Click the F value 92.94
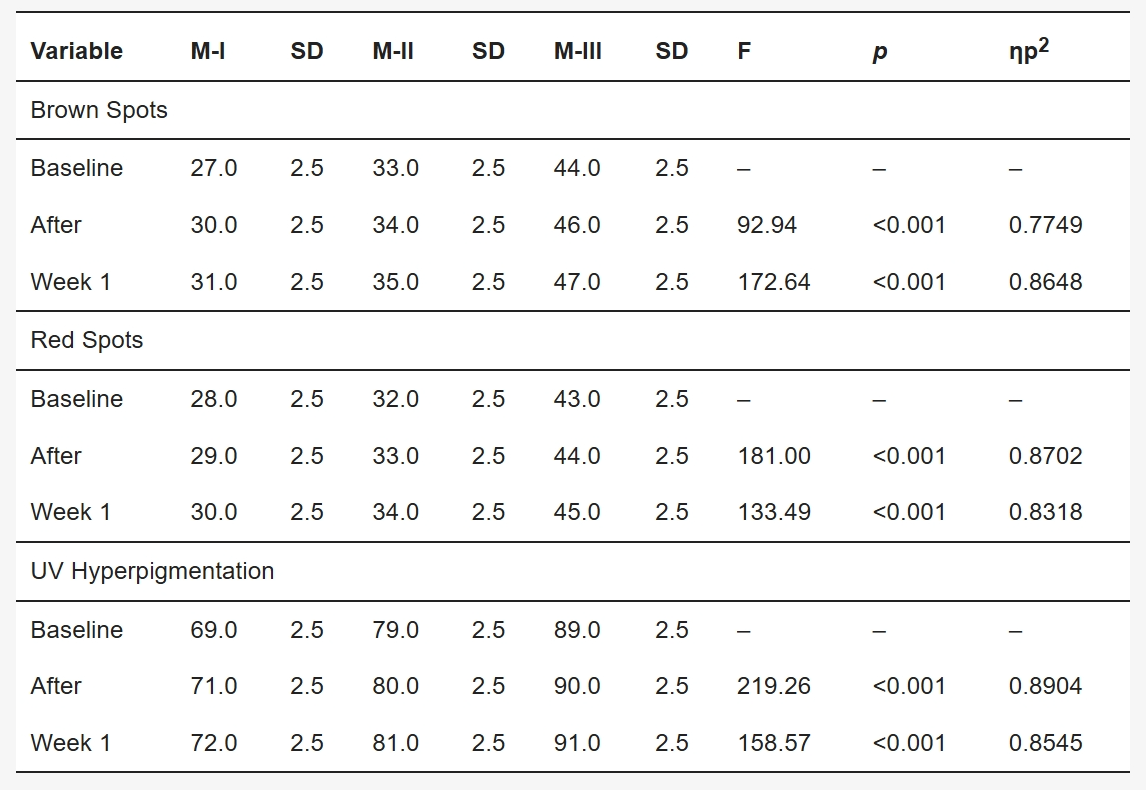Screen dimensions: 1146x790 tap(767, 224)
